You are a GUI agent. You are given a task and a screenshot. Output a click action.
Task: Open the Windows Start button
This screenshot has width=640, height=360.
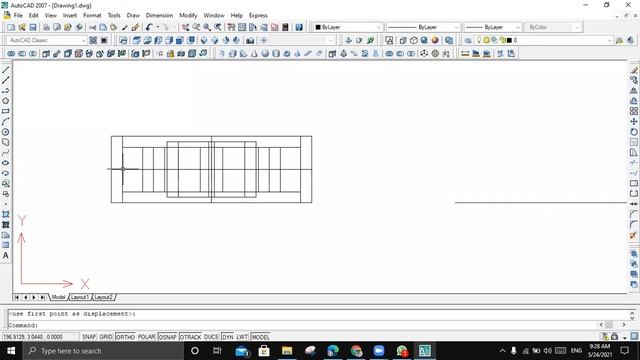11,351
